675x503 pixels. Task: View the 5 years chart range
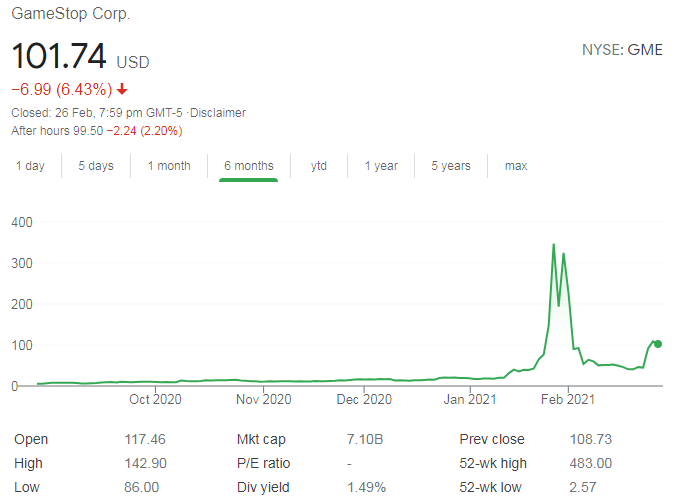pyautogui.click(x=450, y=166)
